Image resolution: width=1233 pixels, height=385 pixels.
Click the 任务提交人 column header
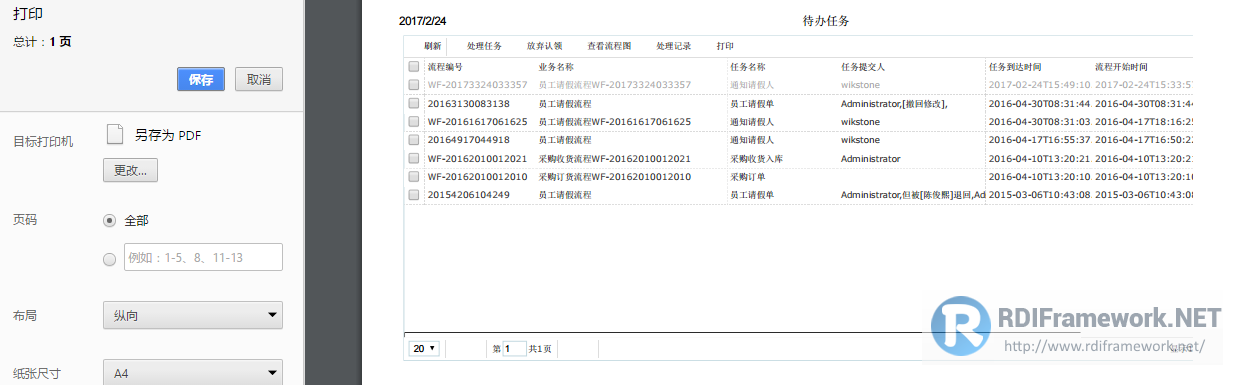coord(863,67)
